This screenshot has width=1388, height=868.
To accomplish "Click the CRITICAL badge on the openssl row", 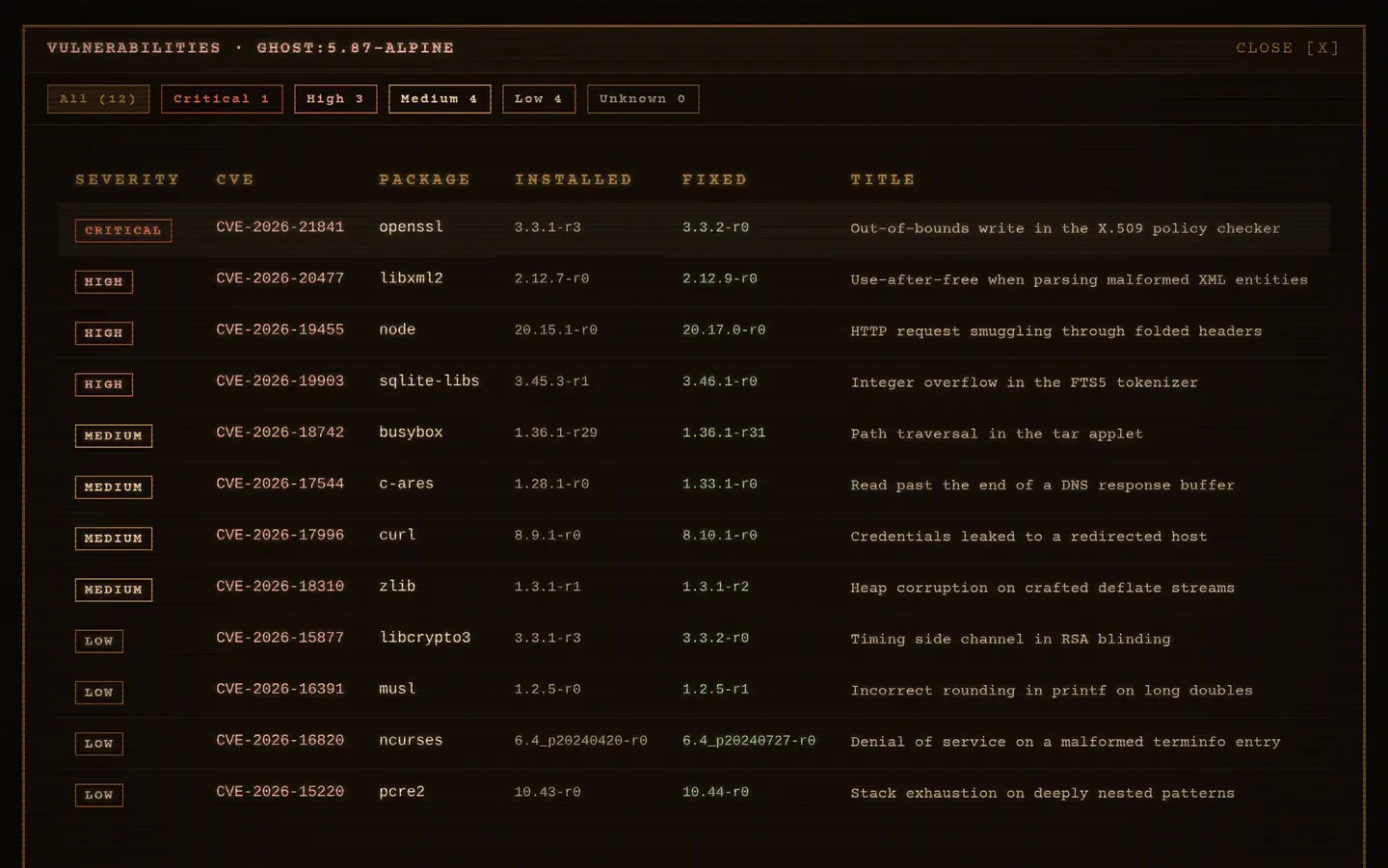I will (x=123, y=231).
